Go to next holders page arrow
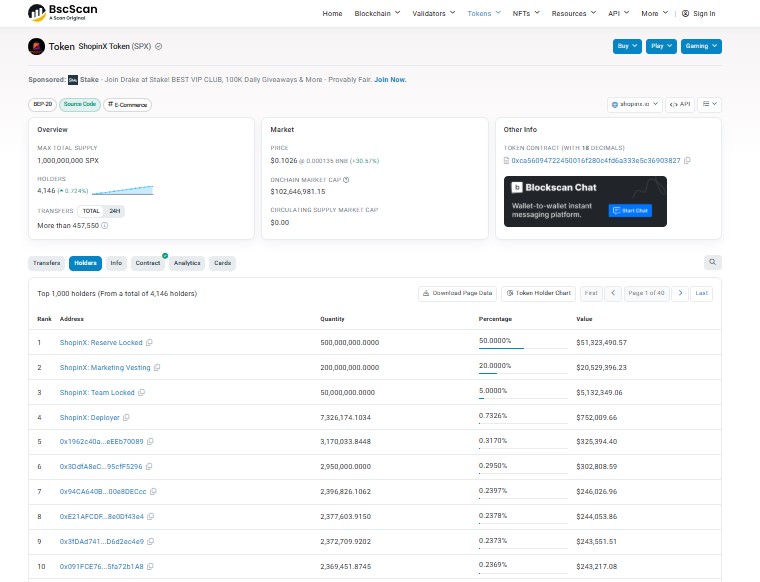The image size is (760, 582). 680,293
